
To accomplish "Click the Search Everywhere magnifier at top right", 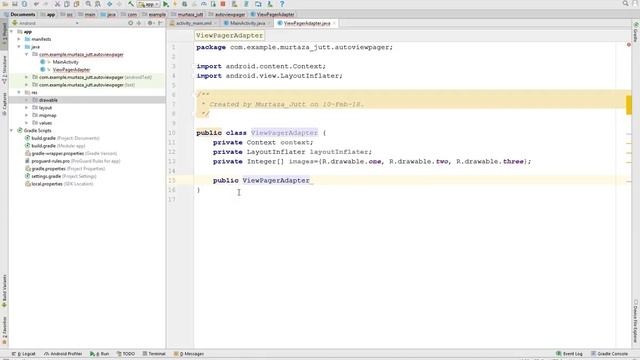I will pyautogui.click(x=625, y=3).
